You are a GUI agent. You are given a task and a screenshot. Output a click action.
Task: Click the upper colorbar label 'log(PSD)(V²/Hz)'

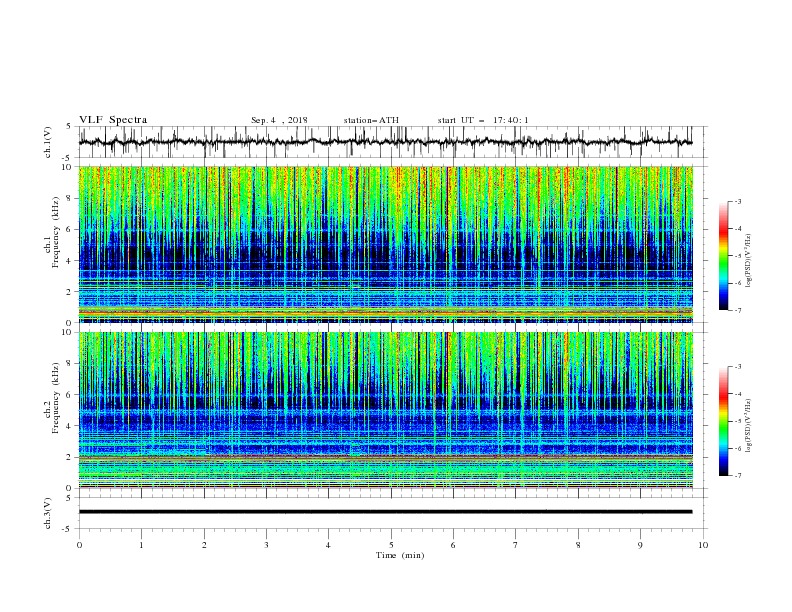749,261
